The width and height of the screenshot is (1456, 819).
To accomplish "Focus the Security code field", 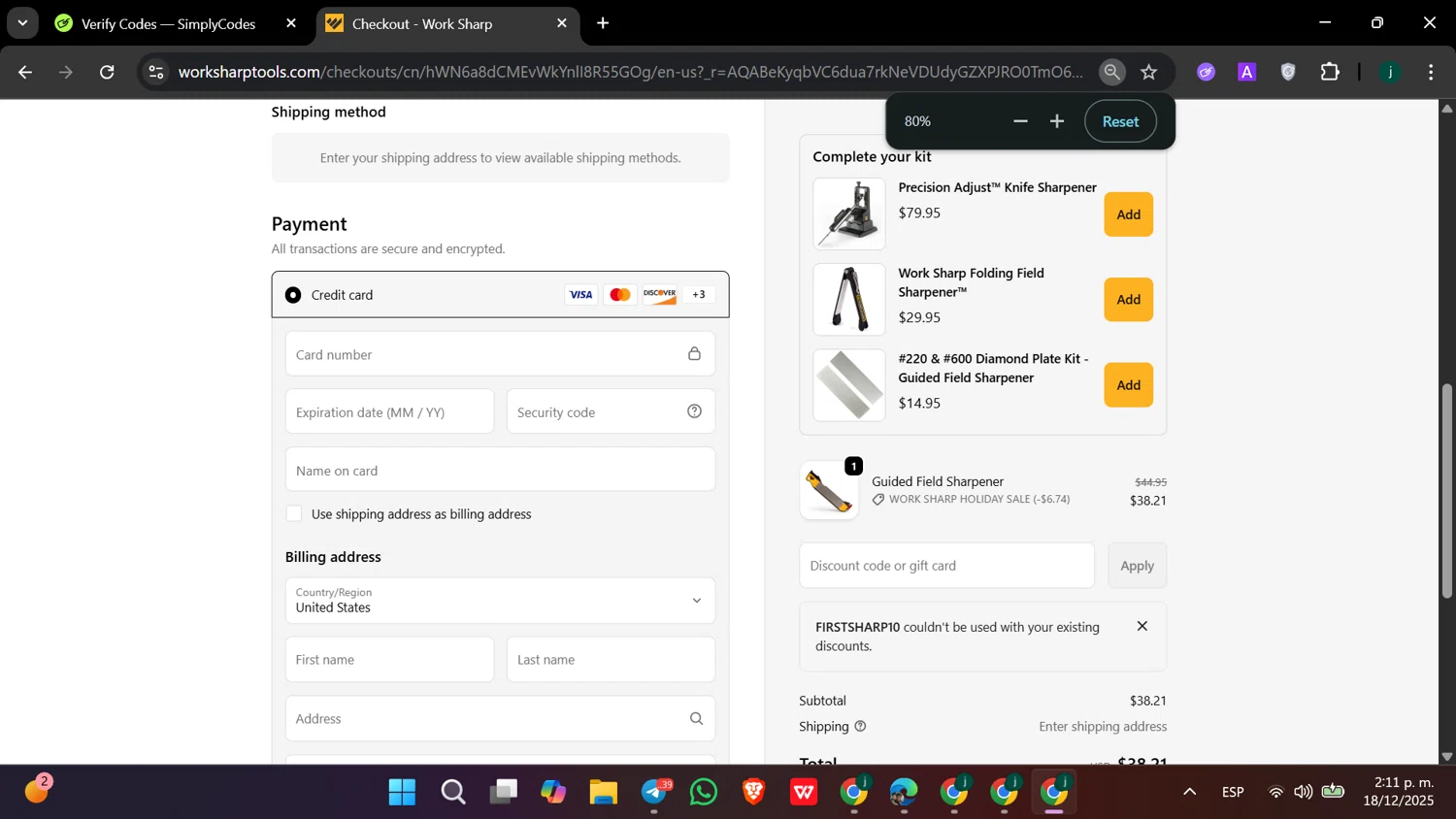I will [x=611, y=411].
